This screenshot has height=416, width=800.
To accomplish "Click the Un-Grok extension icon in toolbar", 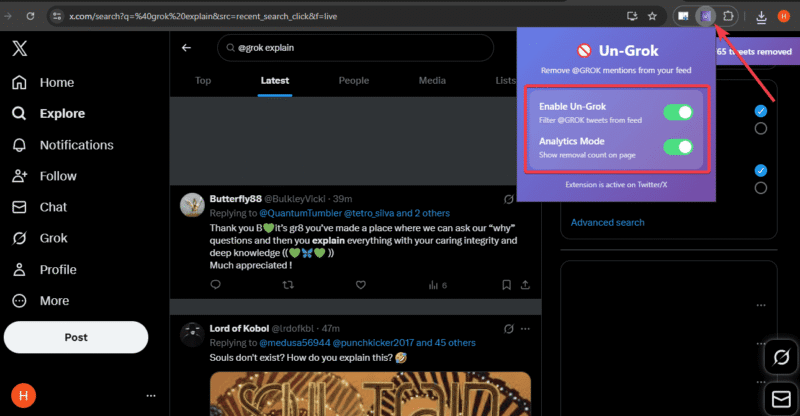I will pyautogui.click(x=706, y=16).
